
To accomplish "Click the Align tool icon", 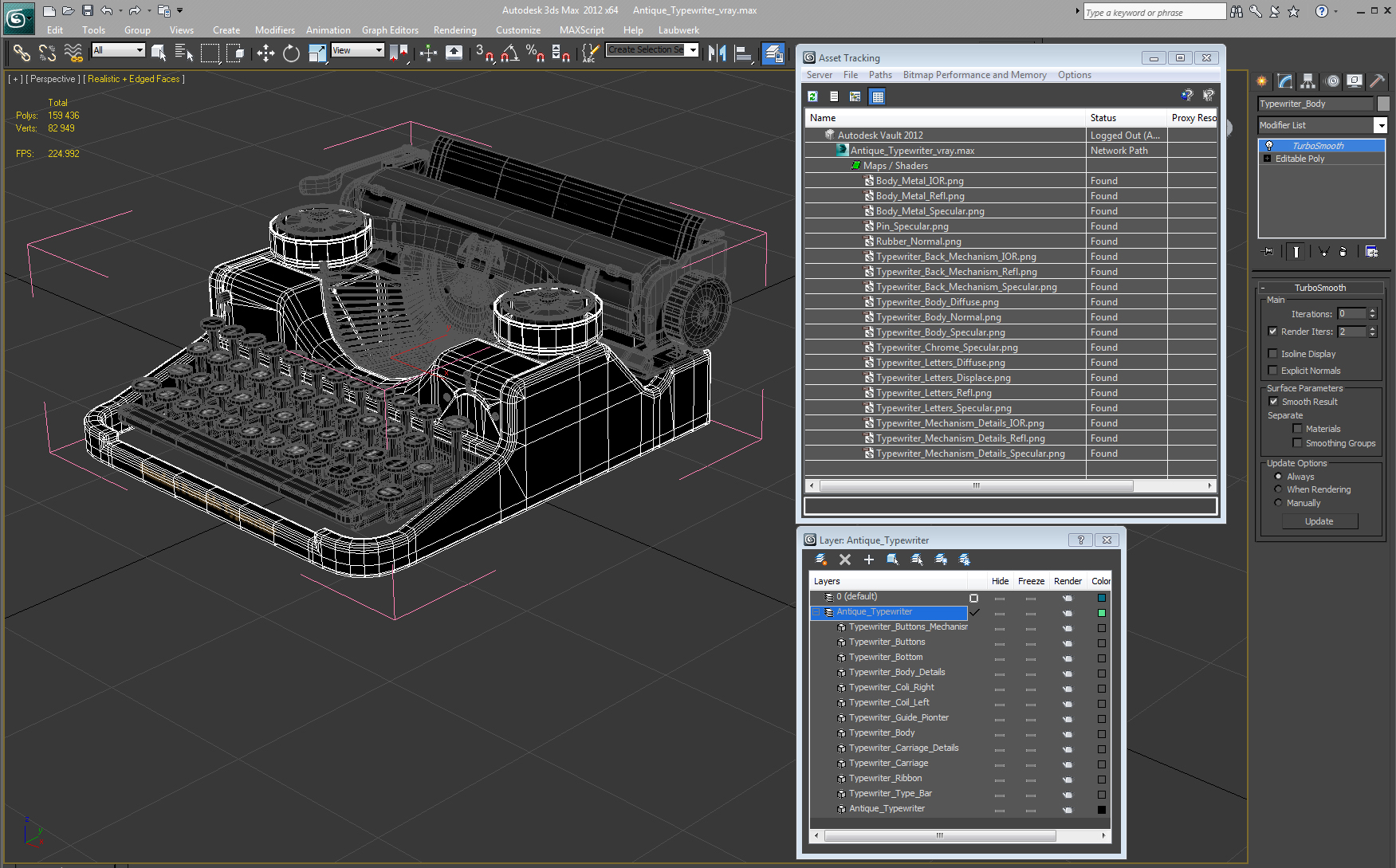I will (743, 53).
